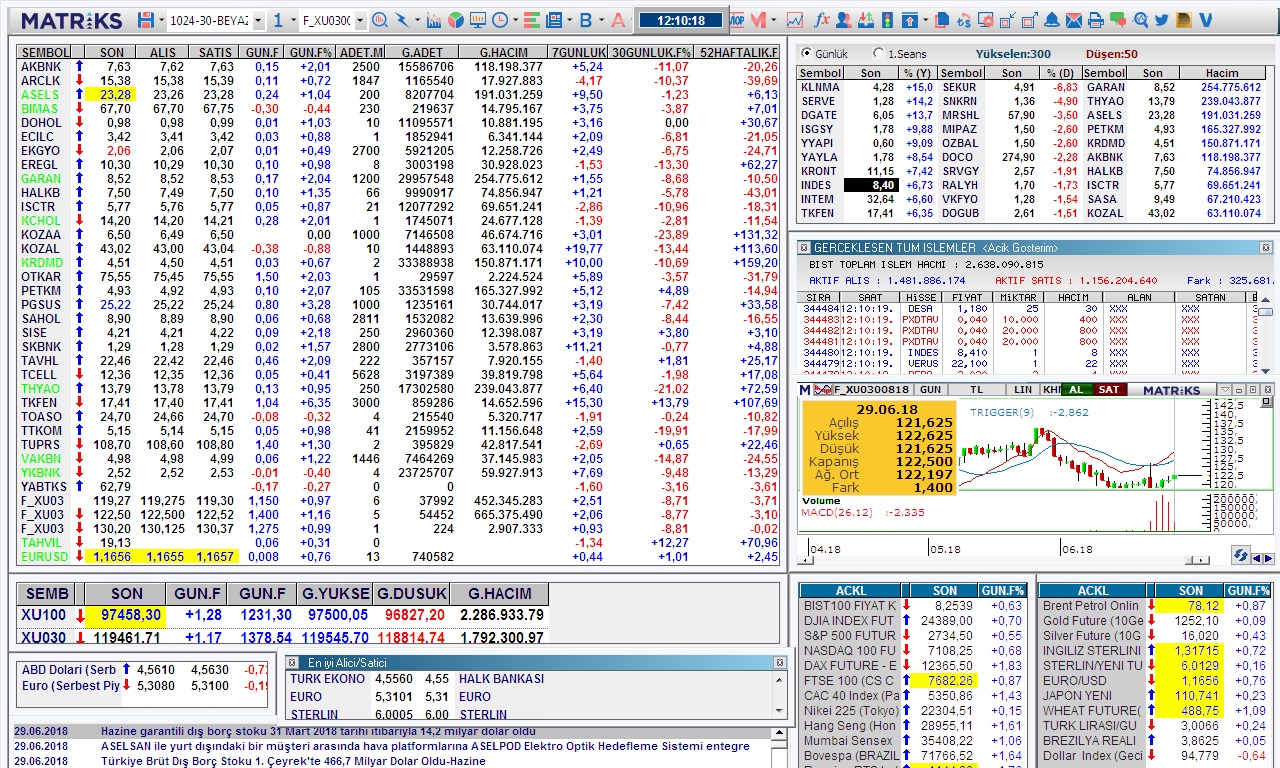This screenshot has height=768, width=1280.
Task: Click the blue V icon in toolbar
Action: 1206,20
